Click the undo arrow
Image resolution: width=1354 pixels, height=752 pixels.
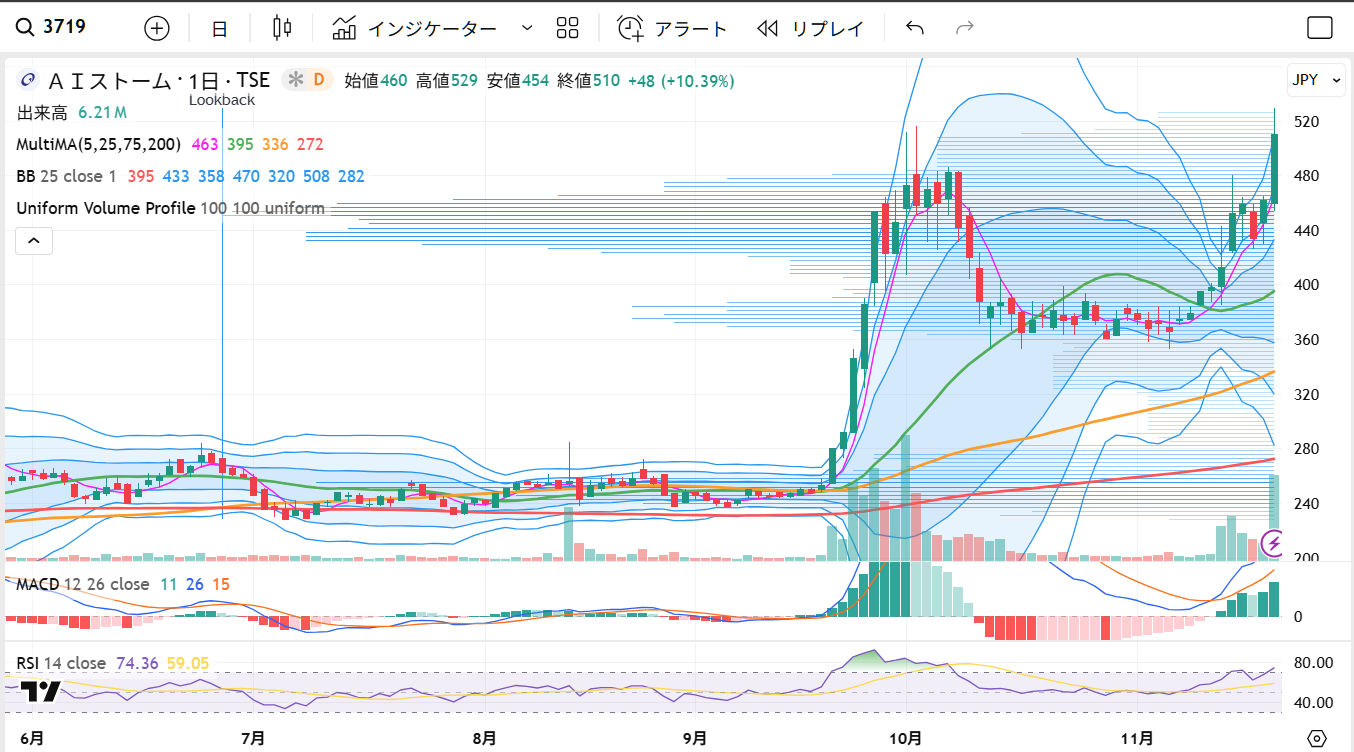(x=915, y=28)
